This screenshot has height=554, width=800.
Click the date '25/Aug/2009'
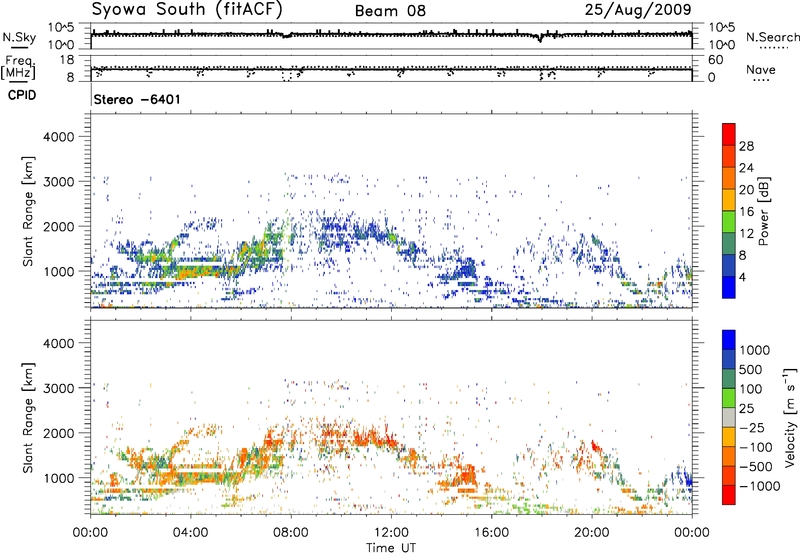(638, 10)
